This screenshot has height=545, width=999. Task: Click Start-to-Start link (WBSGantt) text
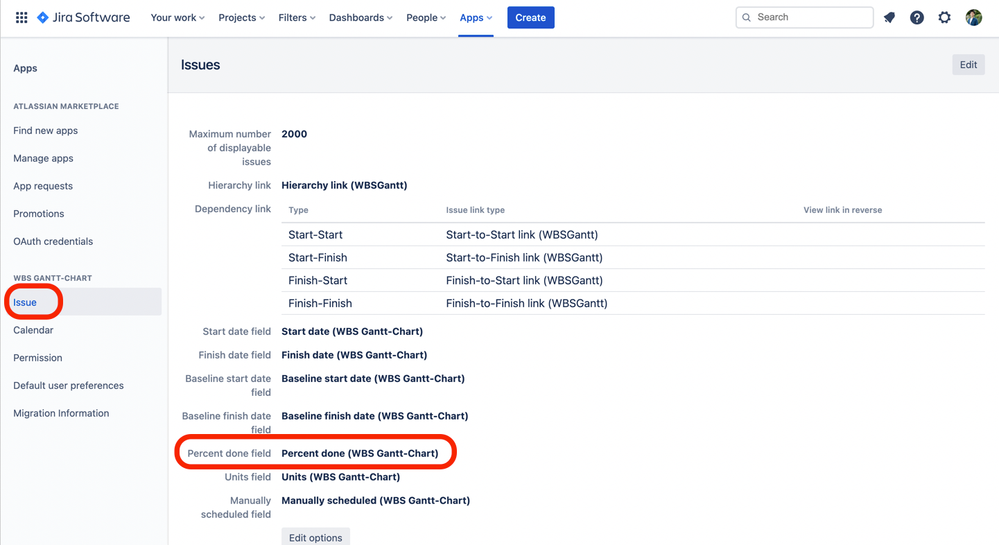(x=522, y=235)
